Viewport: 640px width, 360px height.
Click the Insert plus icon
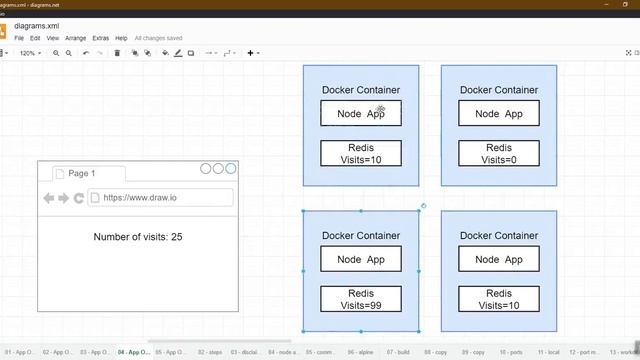pos(251,53)
